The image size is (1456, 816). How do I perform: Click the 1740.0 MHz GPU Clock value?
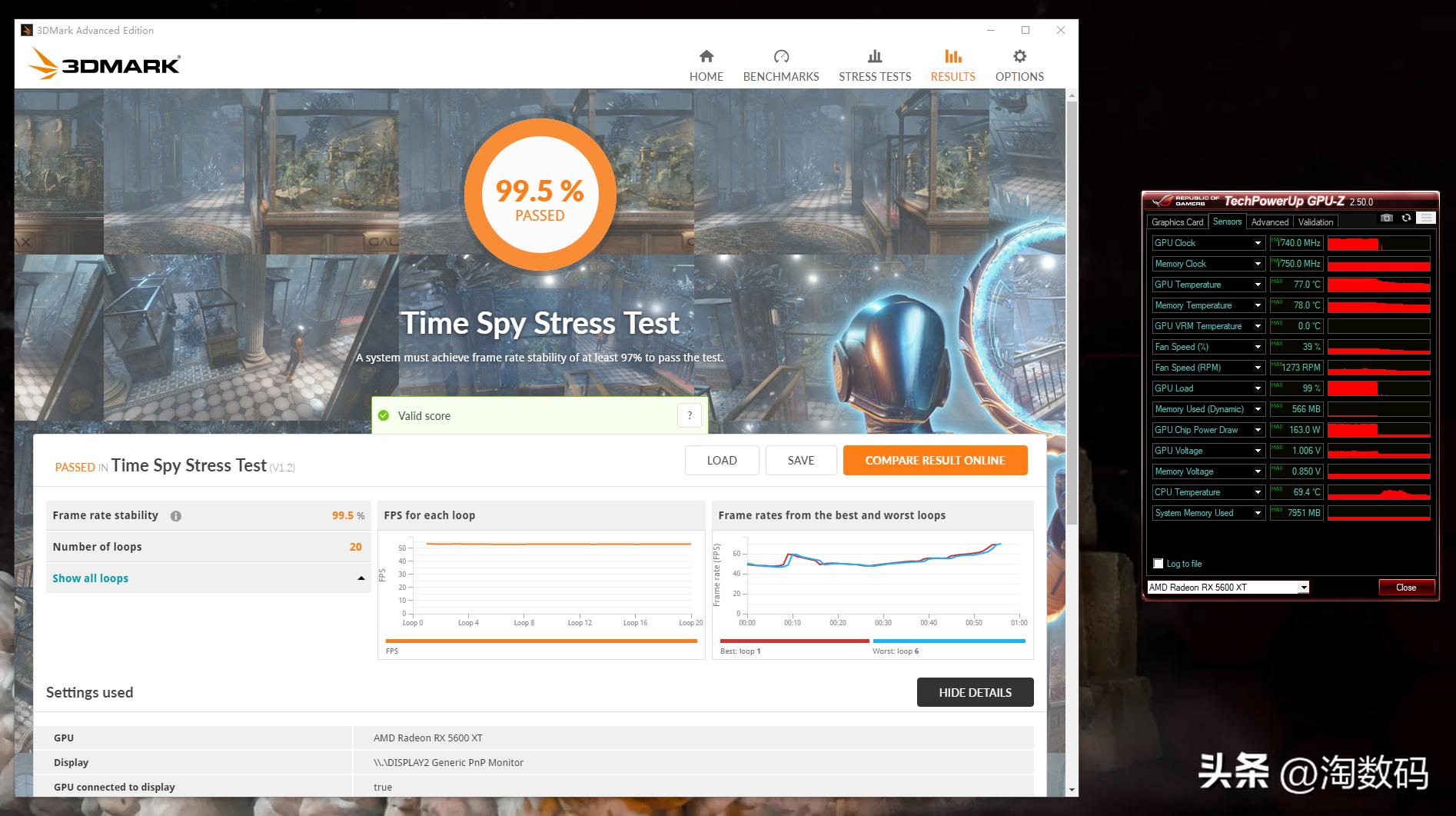click(x=1296, y=243)
